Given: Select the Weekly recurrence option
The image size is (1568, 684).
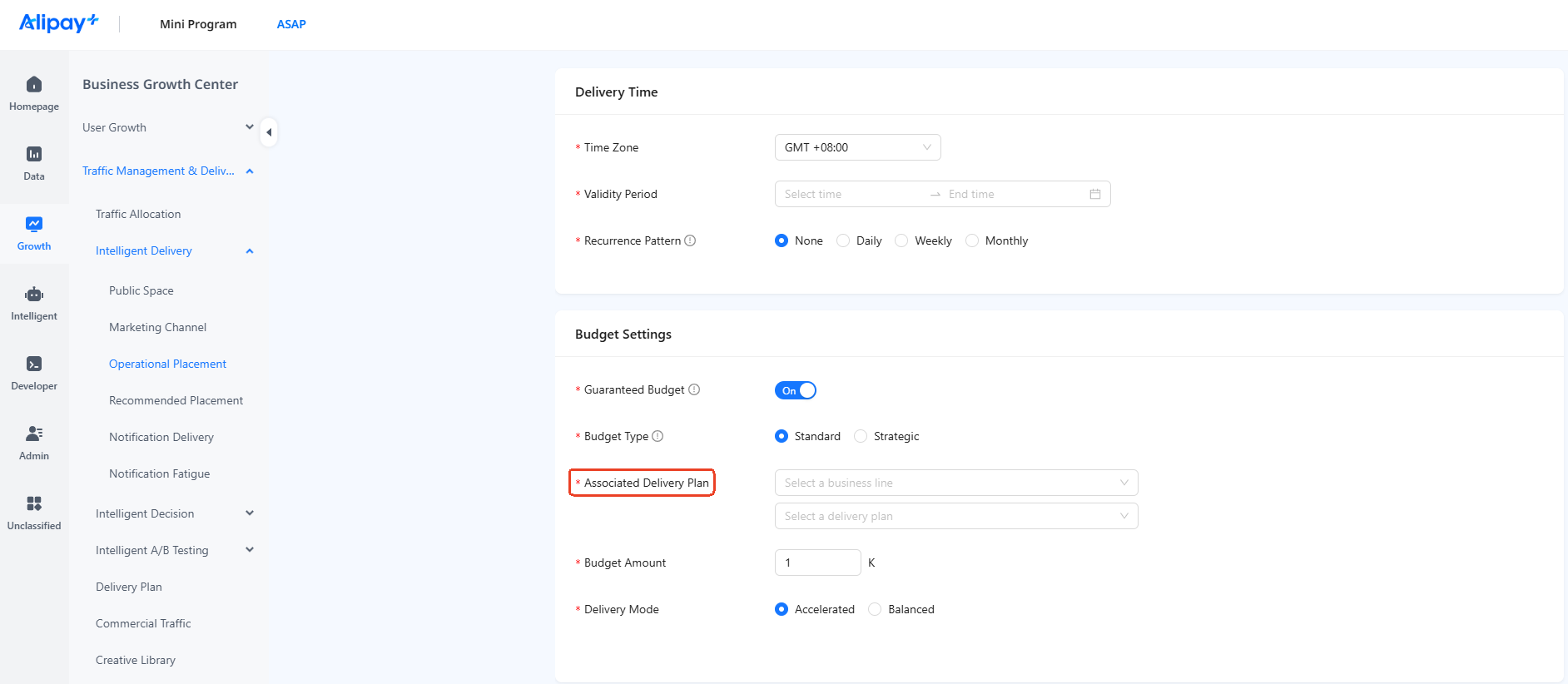Looking at the screenshot, I should point(924,240).
